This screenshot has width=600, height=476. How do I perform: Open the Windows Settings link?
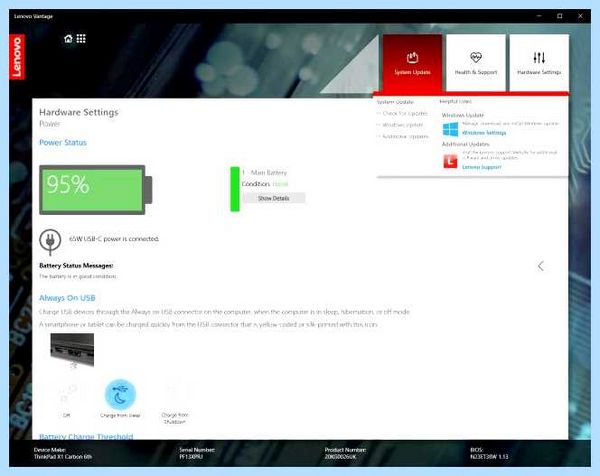point(484,133)
